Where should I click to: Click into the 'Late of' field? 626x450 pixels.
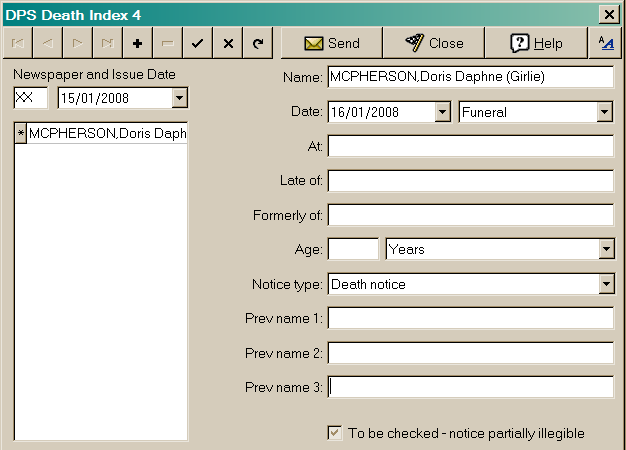[x=470, y=181]
